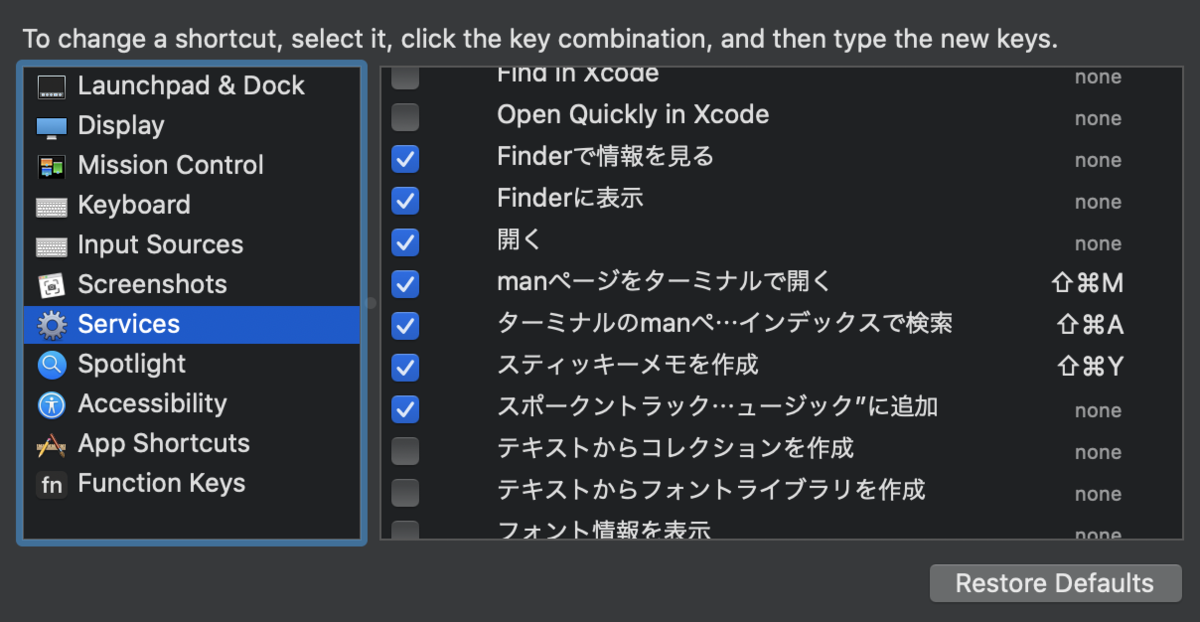Enable テキストからコレクションを作成 checkbox

405,450
